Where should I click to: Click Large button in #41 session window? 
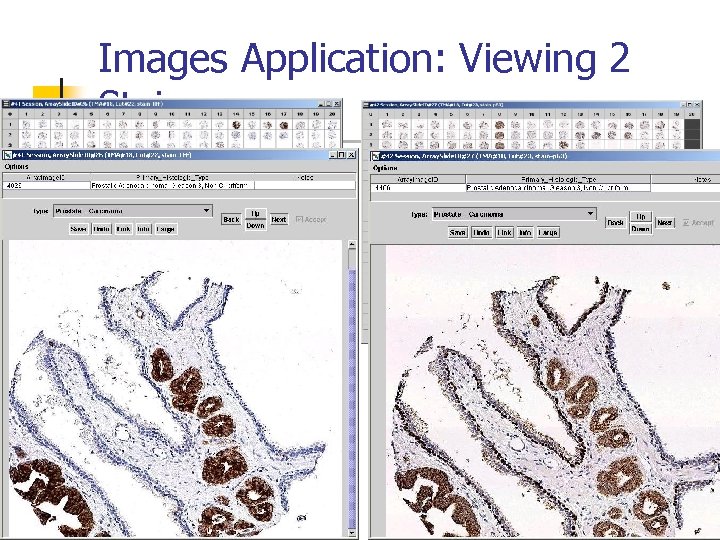pos(165,229)
